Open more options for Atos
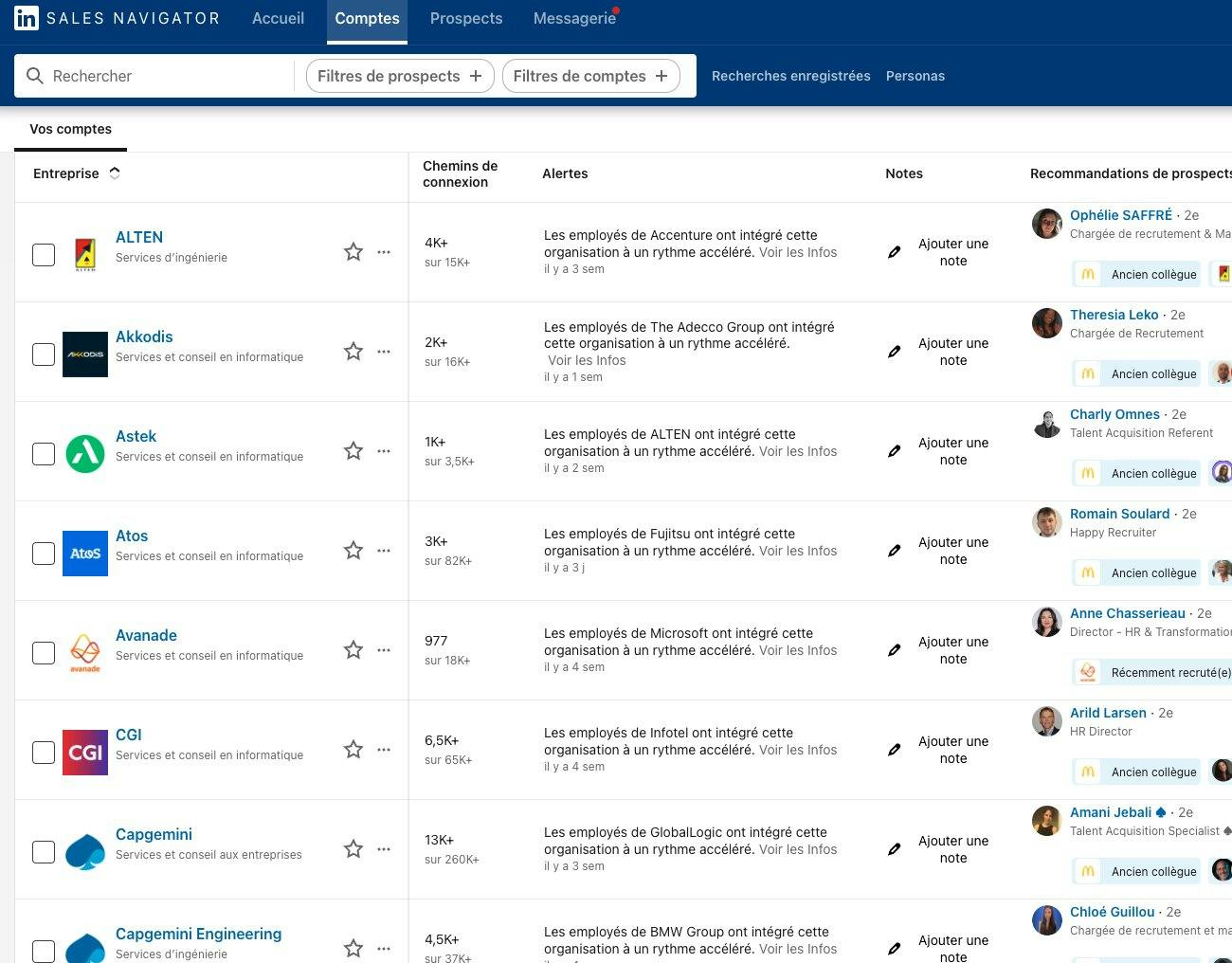1232x963 pixels. pyautogui.click(x=384, y=551)
